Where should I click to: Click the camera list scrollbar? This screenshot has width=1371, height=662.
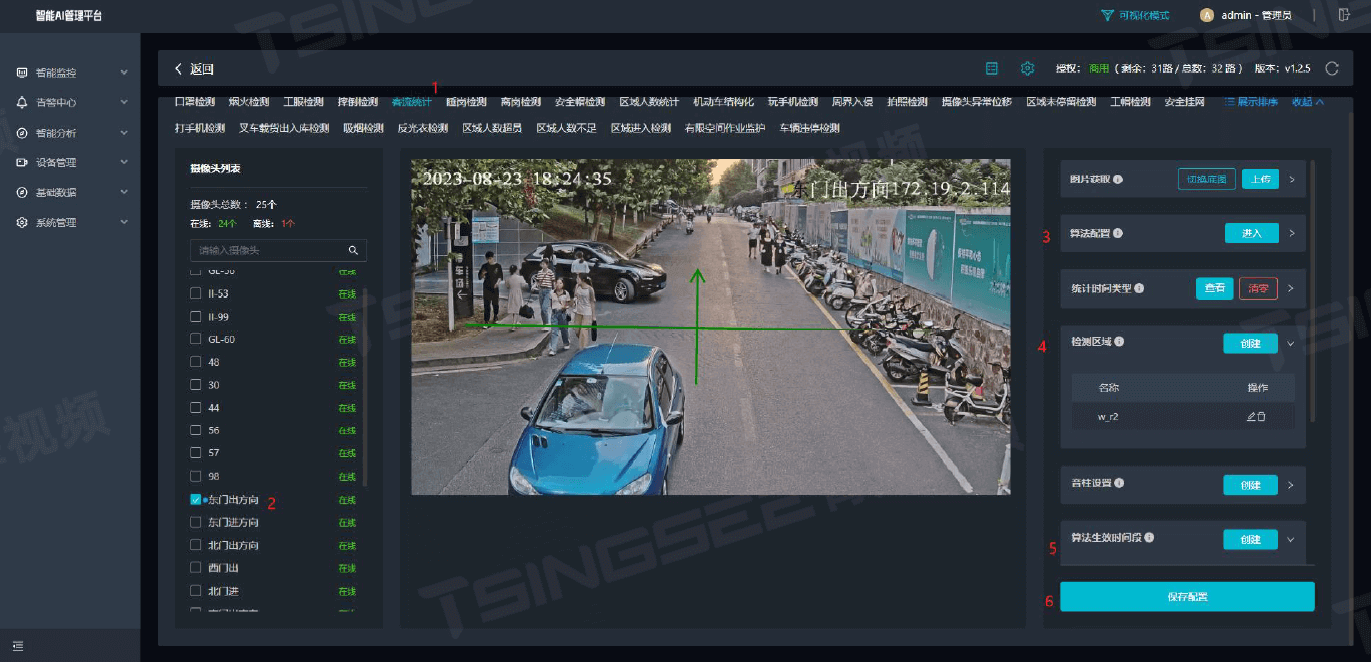(x=365, y=388)
